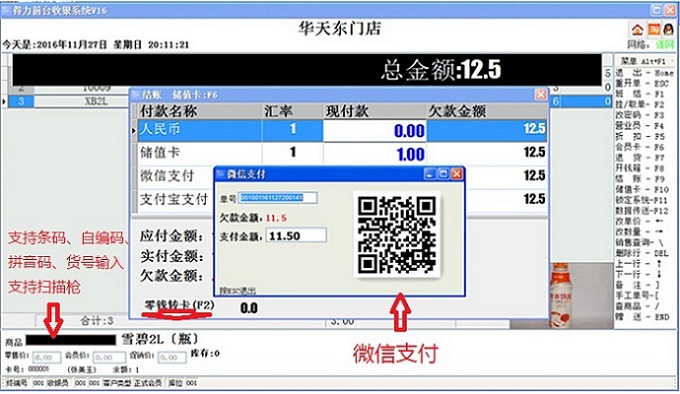The height and width of the screenshot is (394, 680).
Task: Click the 总金额:12.5 display
Action: [x=441, y=70]
